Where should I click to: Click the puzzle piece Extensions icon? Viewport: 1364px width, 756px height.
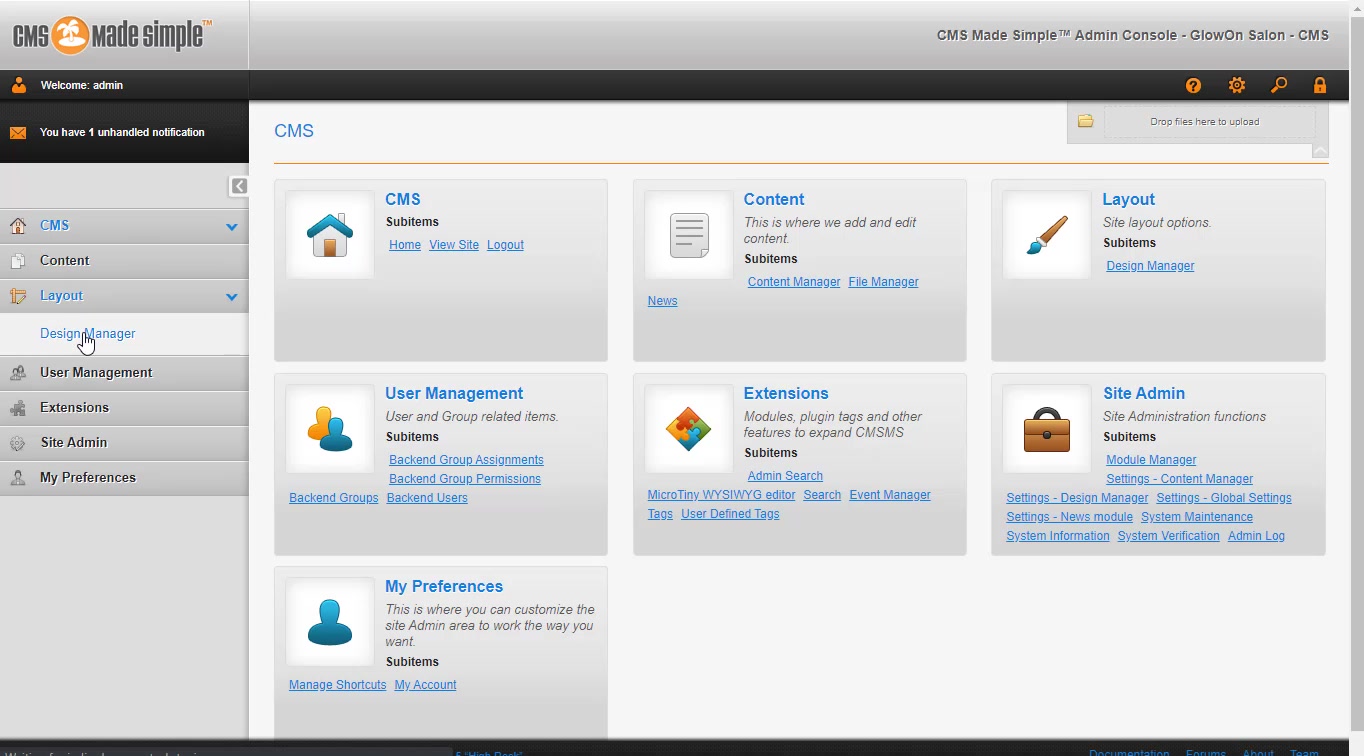point(688,430)
